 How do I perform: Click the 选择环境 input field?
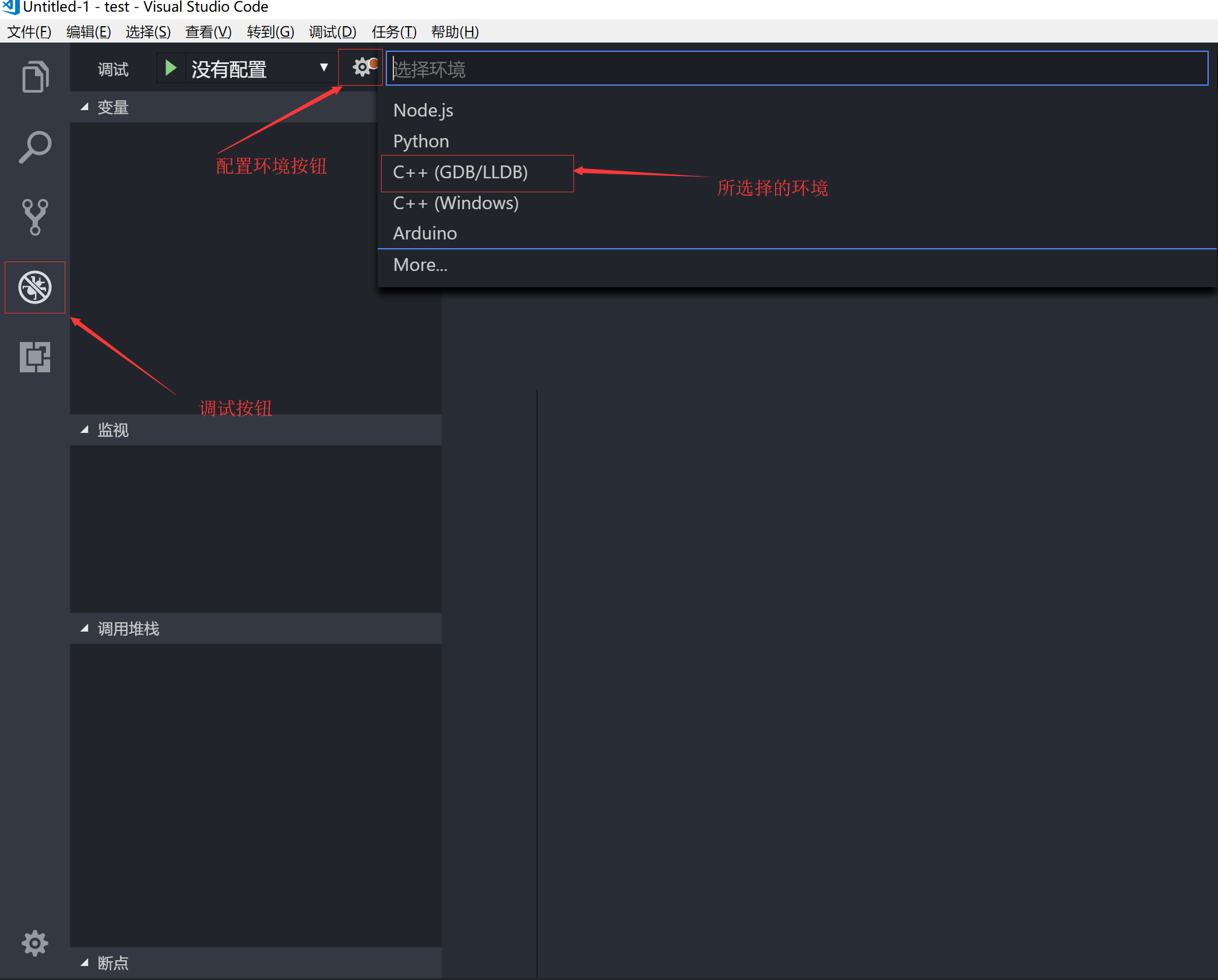click(797, 69)
